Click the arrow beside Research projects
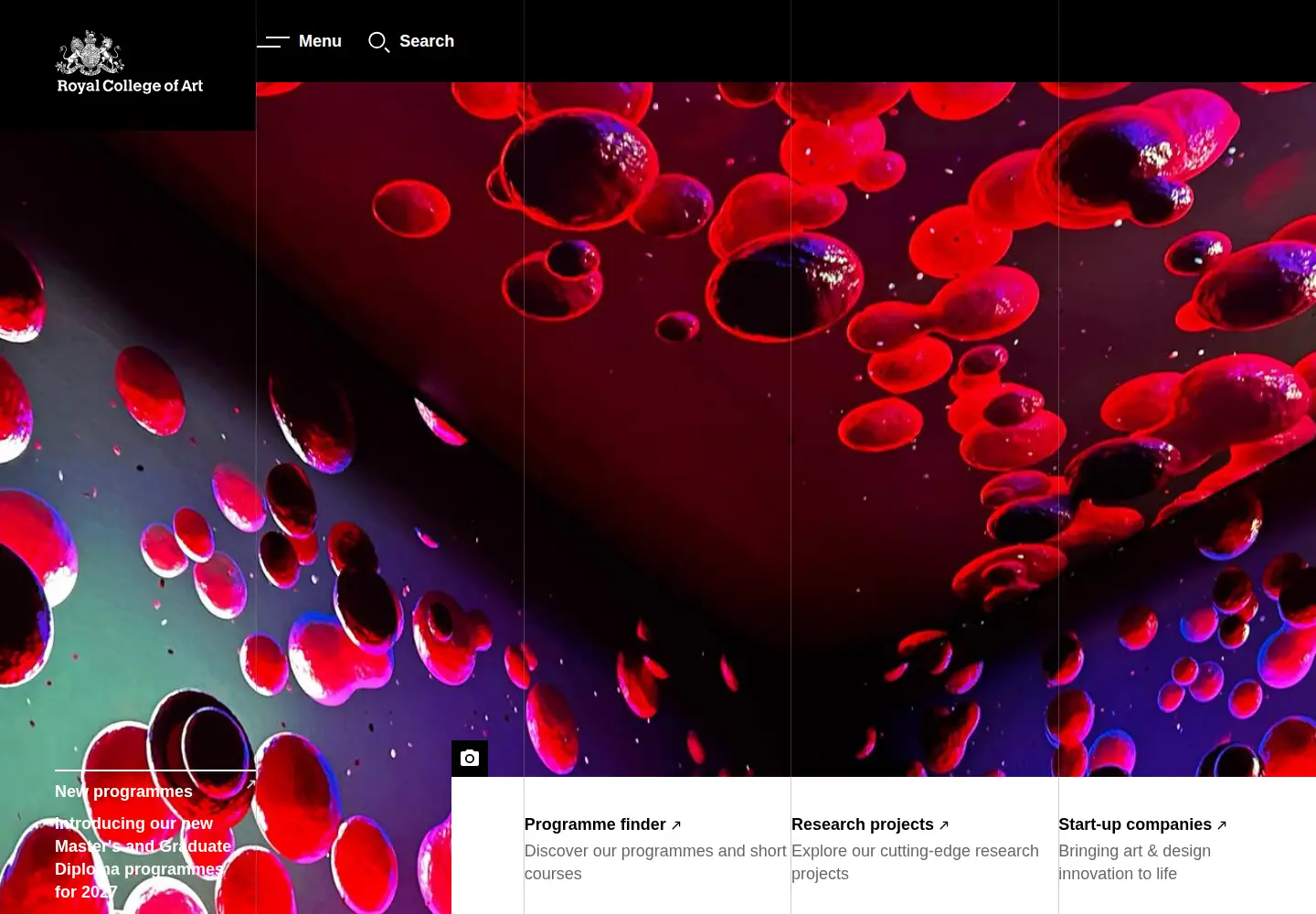 click(944, 825)
